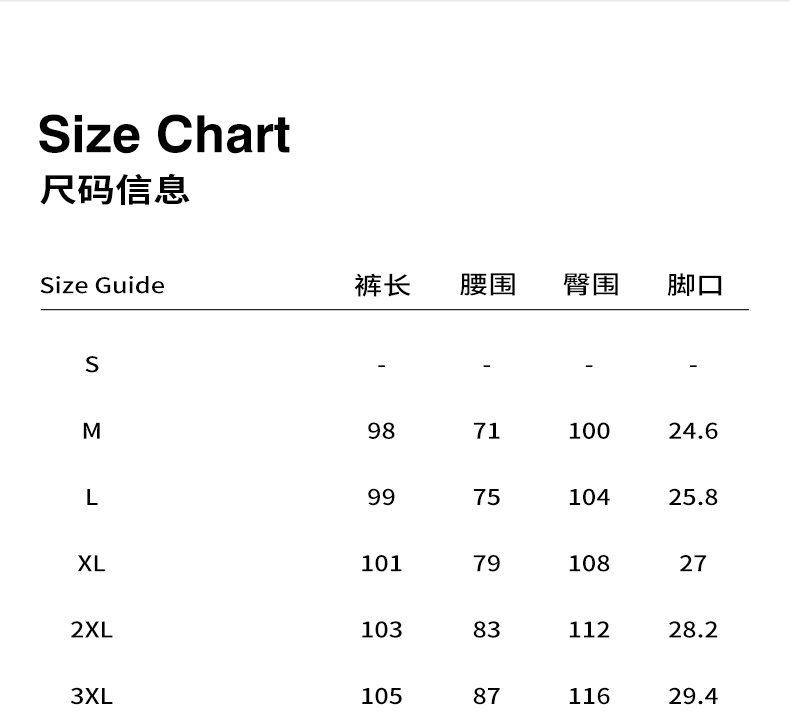The height and width of the screenshot is (720, 790).
Task: Click the 脚口 column header
Action: pyautogui.click(x=694, y=285)
